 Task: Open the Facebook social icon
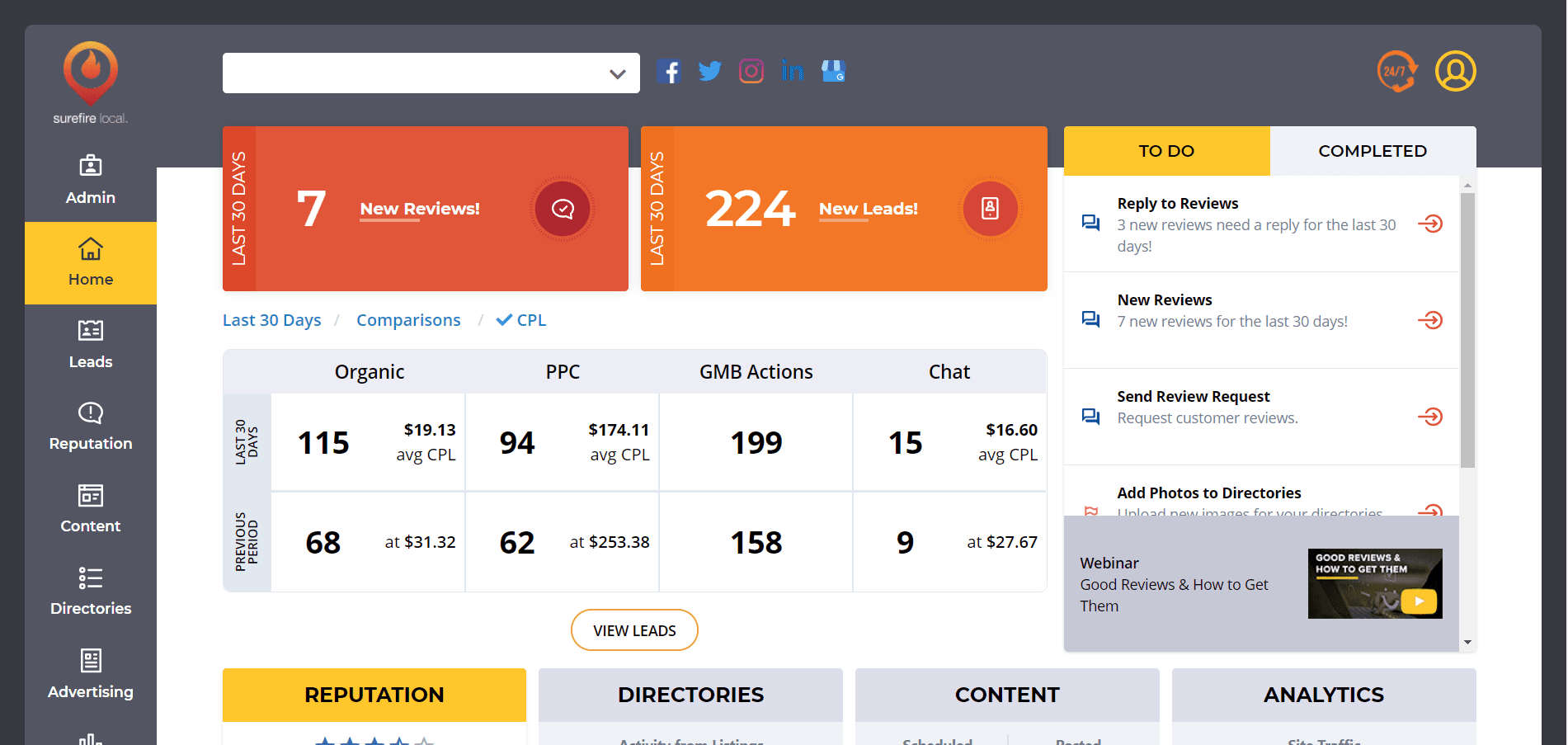tap(669, 72)
